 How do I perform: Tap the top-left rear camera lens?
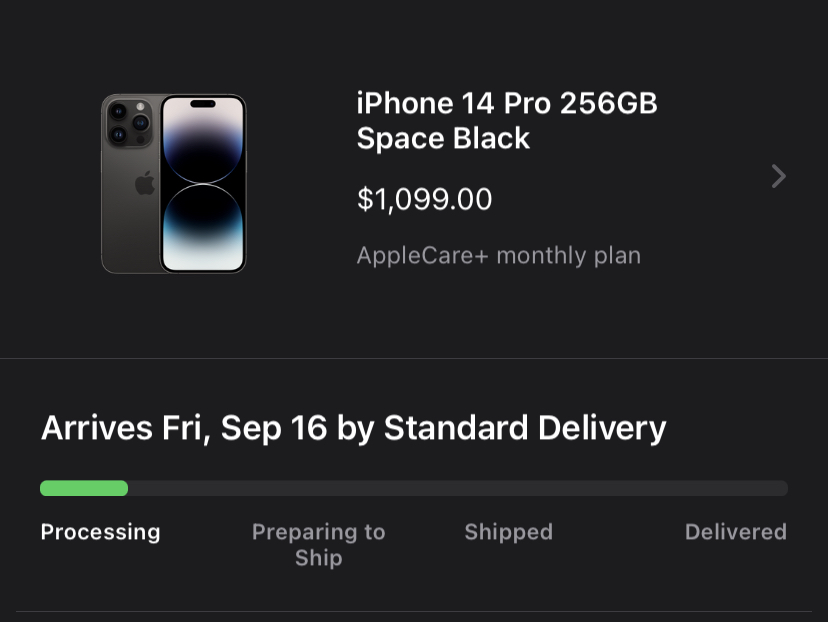click(118, 111)
